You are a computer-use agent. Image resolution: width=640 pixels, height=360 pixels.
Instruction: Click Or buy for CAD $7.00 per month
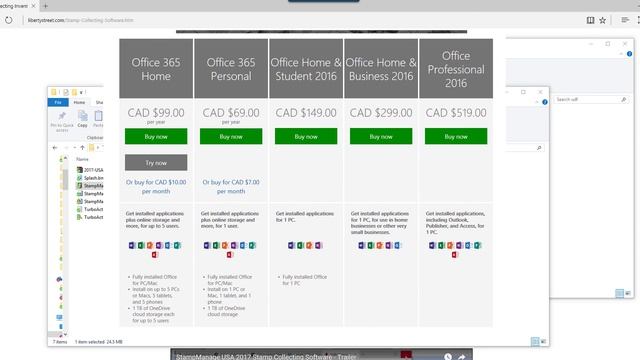[231, 187]
